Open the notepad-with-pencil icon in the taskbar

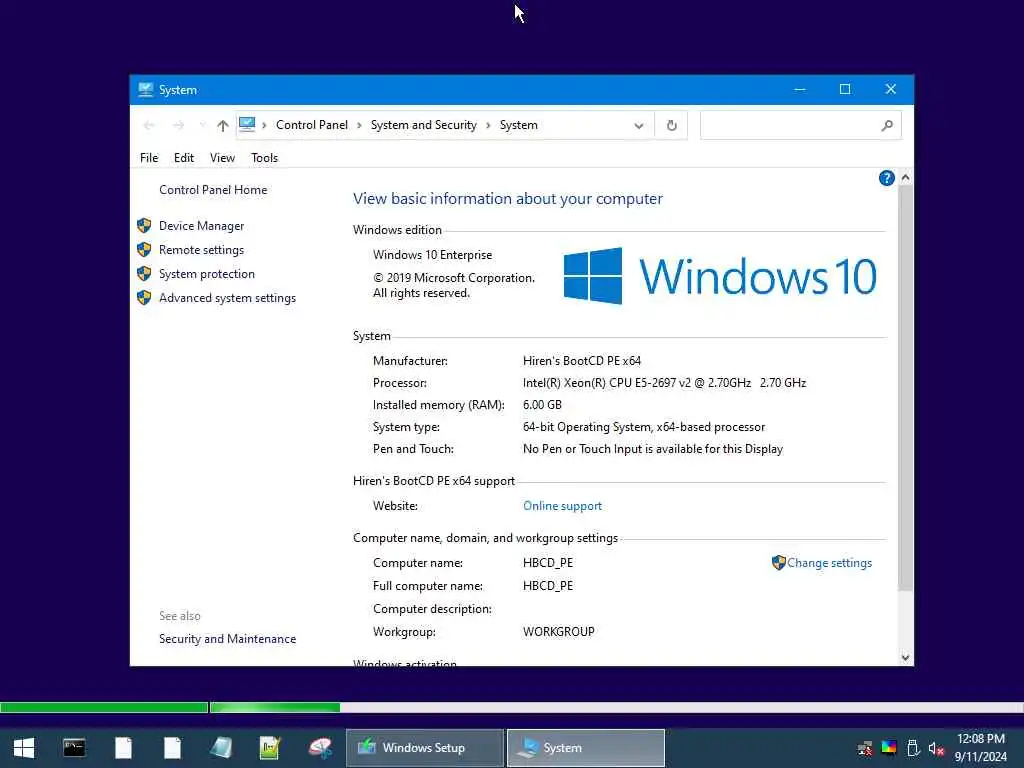pos(270,748)
